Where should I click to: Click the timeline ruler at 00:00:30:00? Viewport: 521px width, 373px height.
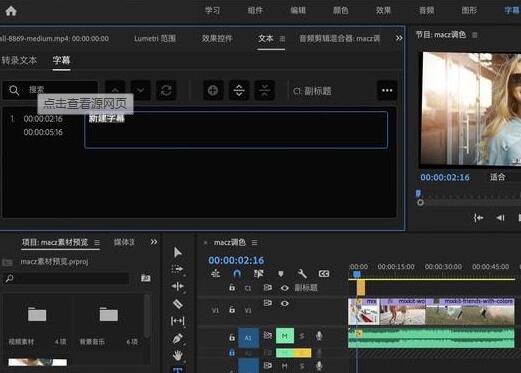443,267
